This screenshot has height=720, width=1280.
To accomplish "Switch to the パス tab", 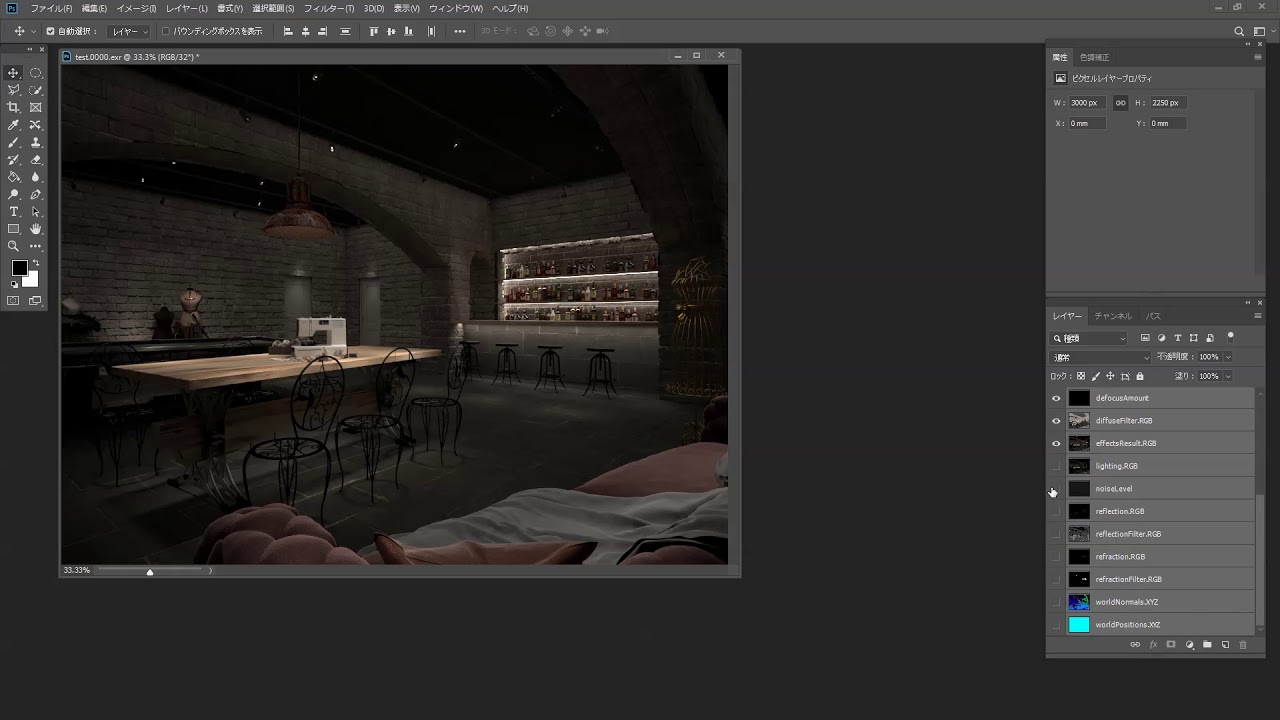I will pos(1153,316).
